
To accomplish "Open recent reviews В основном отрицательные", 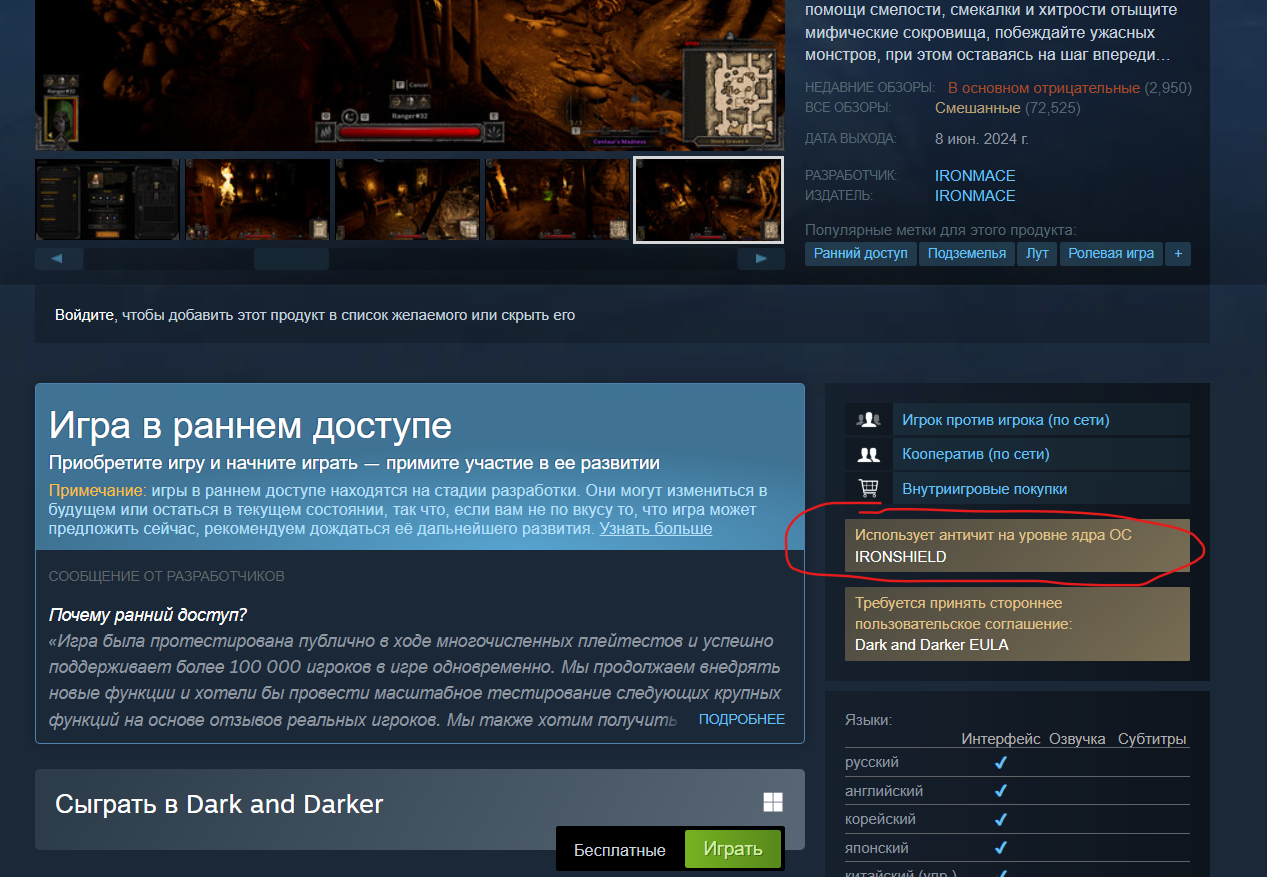I will coord(1044,88).
